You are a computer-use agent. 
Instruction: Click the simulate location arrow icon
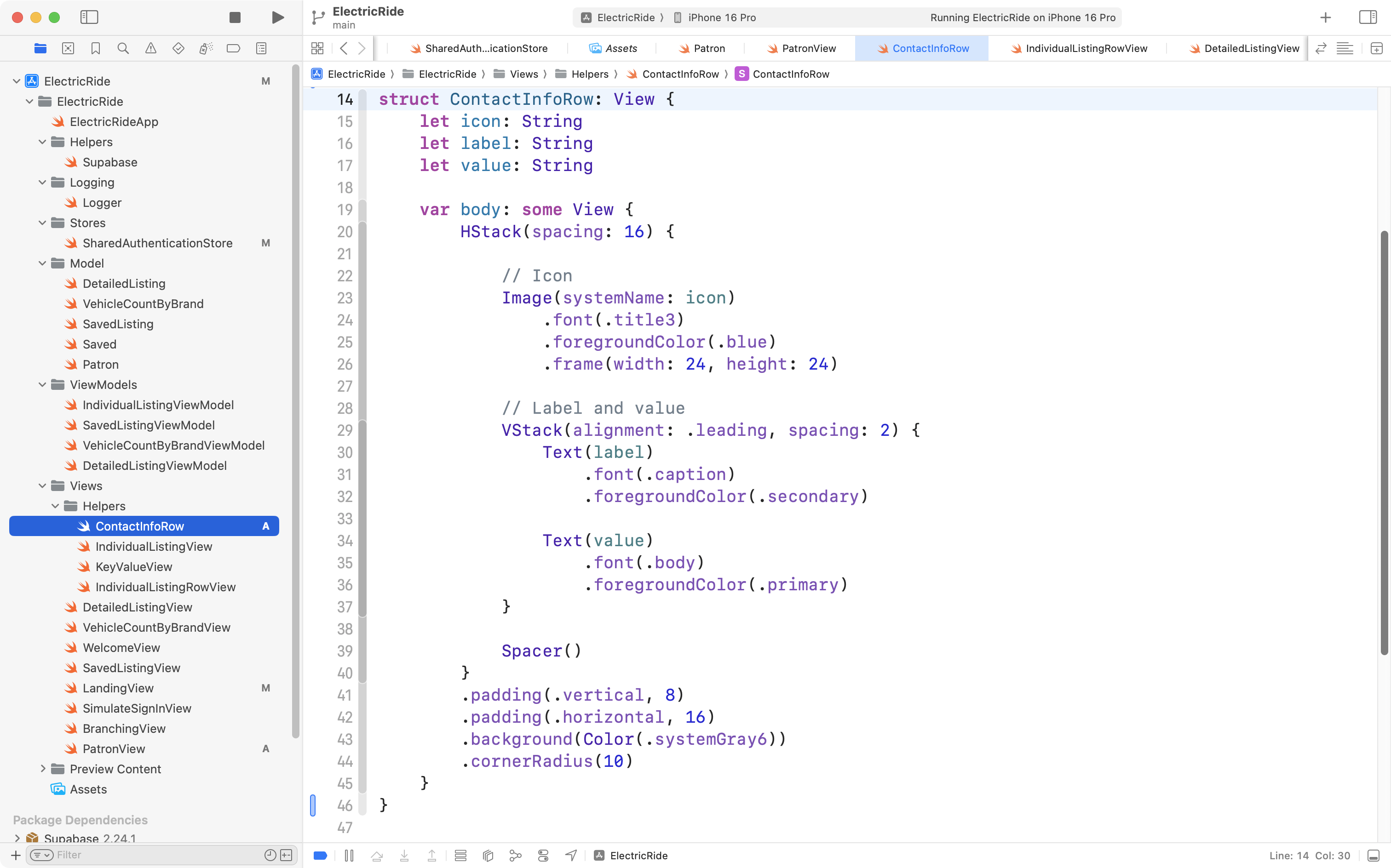[x=570, y=856]
